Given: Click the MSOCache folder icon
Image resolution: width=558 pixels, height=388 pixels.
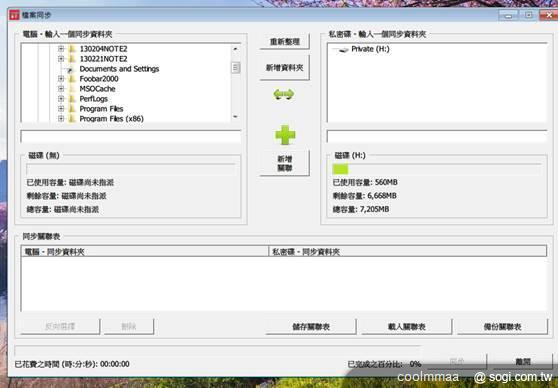Looking at the screenshot, I should 72,89.
